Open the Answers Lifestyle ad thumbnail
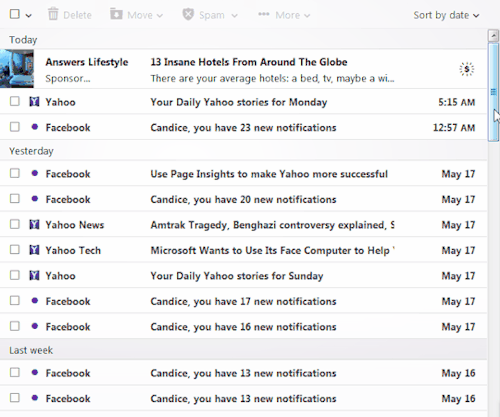Viewport: 500px width, 417px height. tap(17, 69)
